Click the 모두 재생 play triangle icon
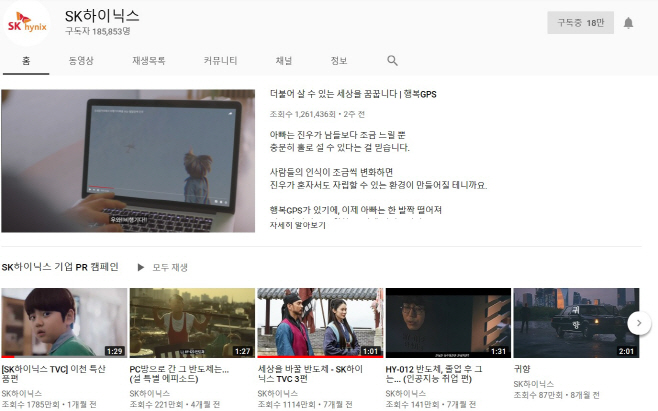Screen dimensions: 658x411 (141, 267)
